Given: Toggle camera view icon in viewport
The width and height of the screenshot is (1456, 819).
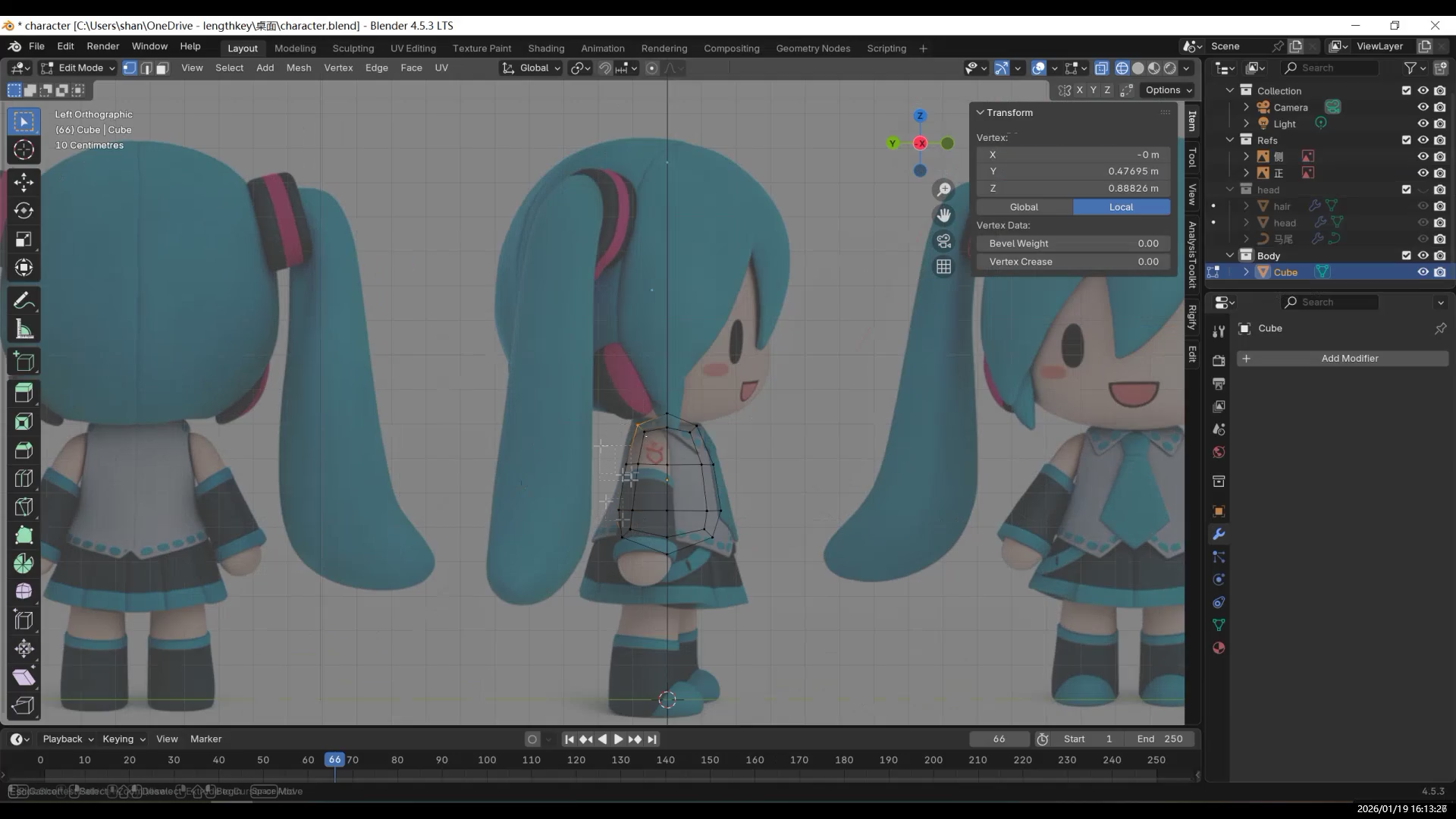Looking at the screenshot, I should point(943,241).
